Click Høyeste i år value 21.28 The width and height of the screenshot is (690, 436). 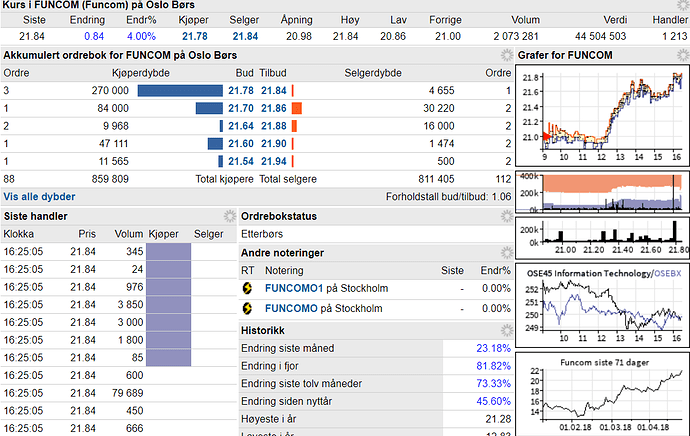pos(498,419)
